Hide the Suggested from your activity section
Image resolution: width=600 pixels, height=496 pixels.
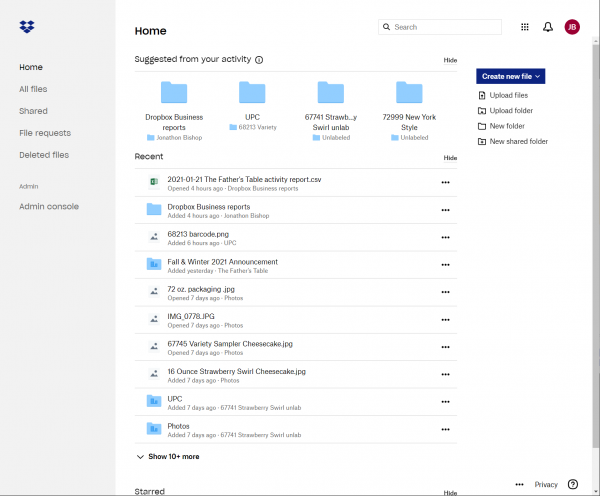pos(450,60)
